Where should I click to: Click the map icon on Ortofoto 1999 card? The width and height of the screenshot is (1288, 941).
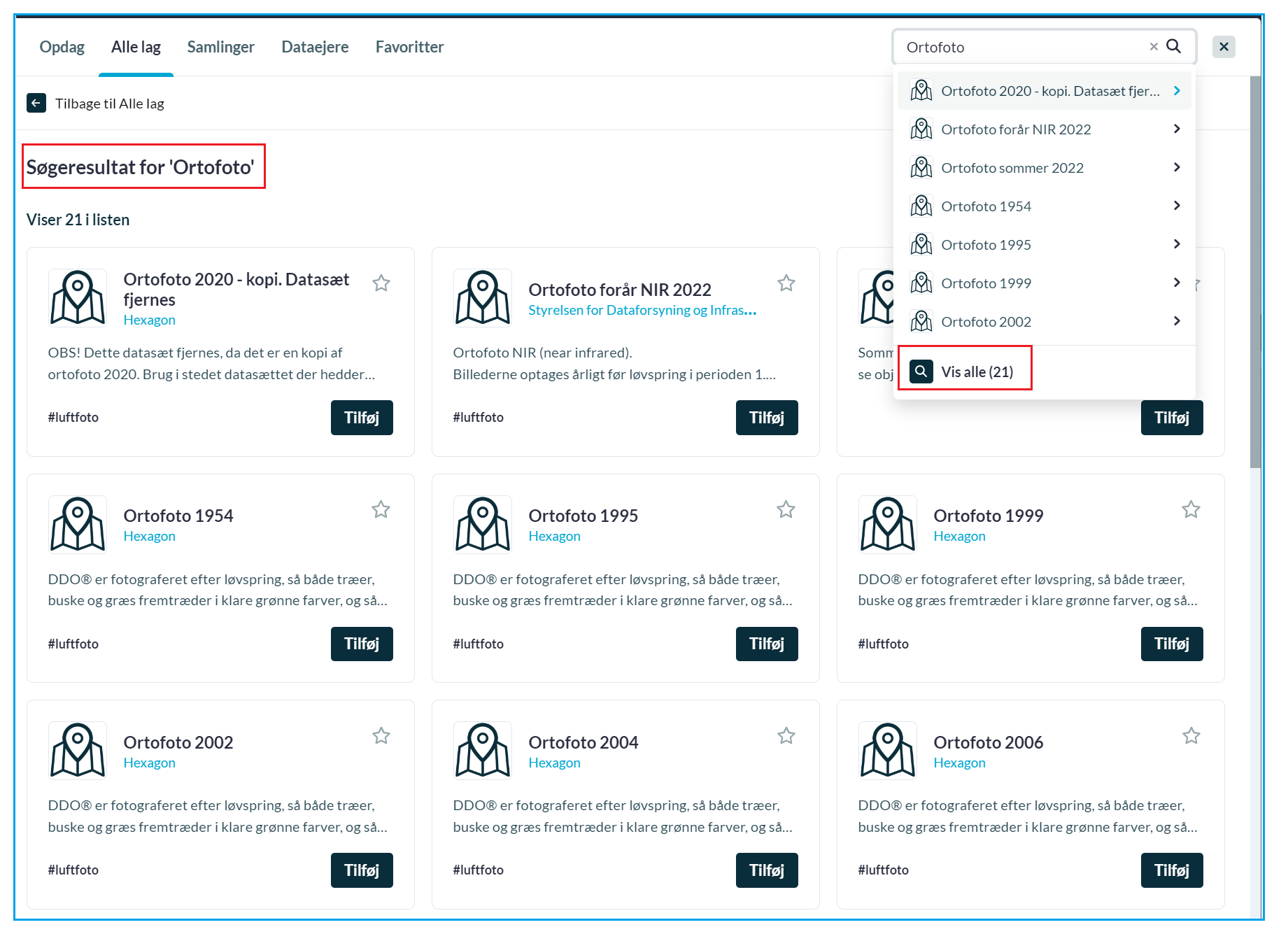[888, 524]
